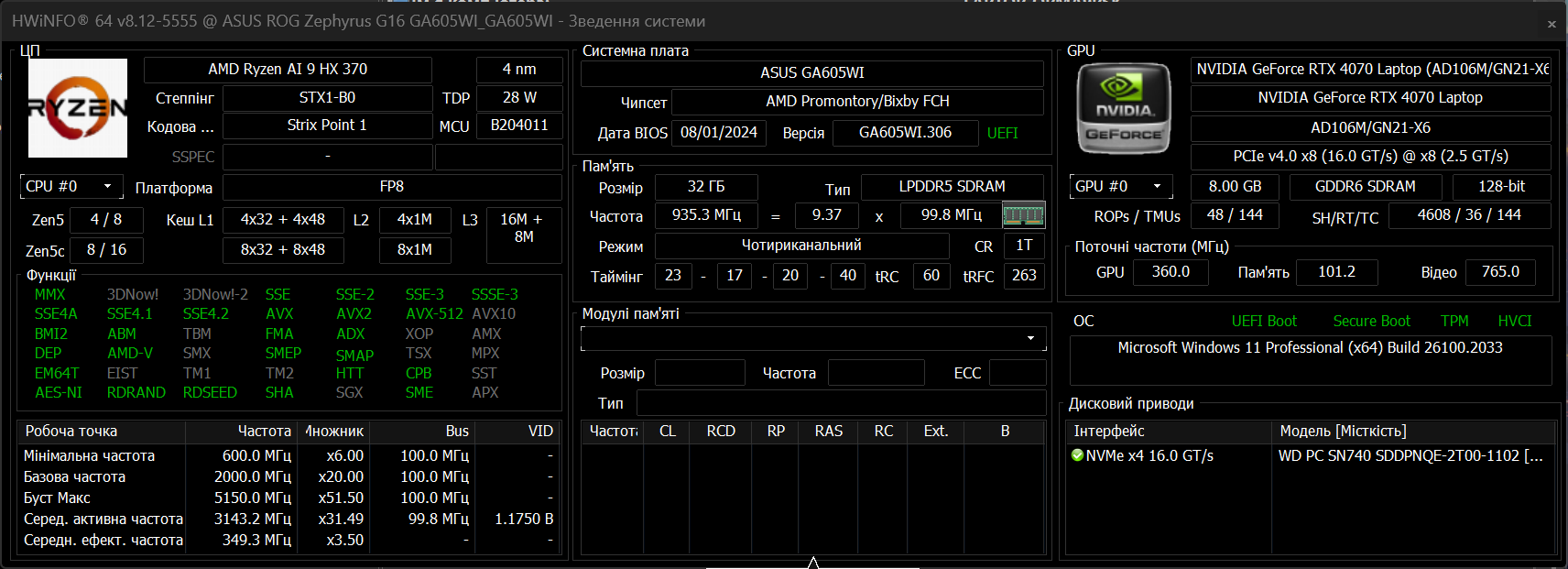Click the BIOS version GA605WI.306
Screen dimensions: 1568x569
click(x=905, y=133)
